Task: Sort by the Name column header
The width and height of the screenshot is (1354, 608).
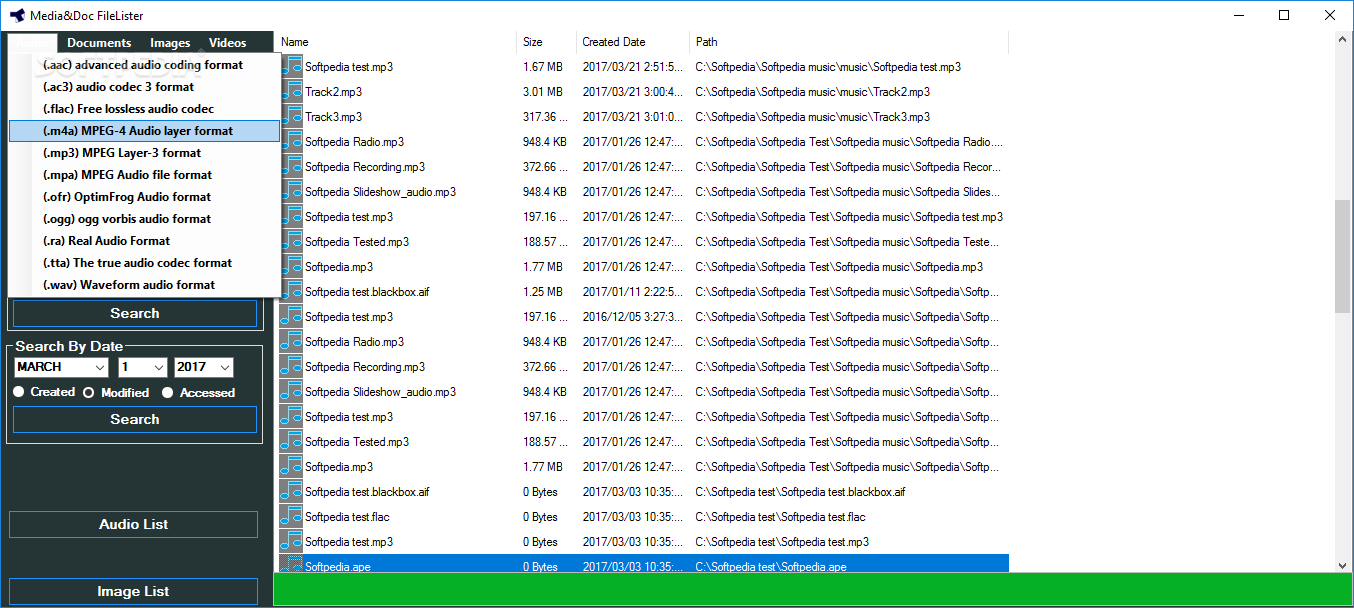Action: [x=395, y=42]
